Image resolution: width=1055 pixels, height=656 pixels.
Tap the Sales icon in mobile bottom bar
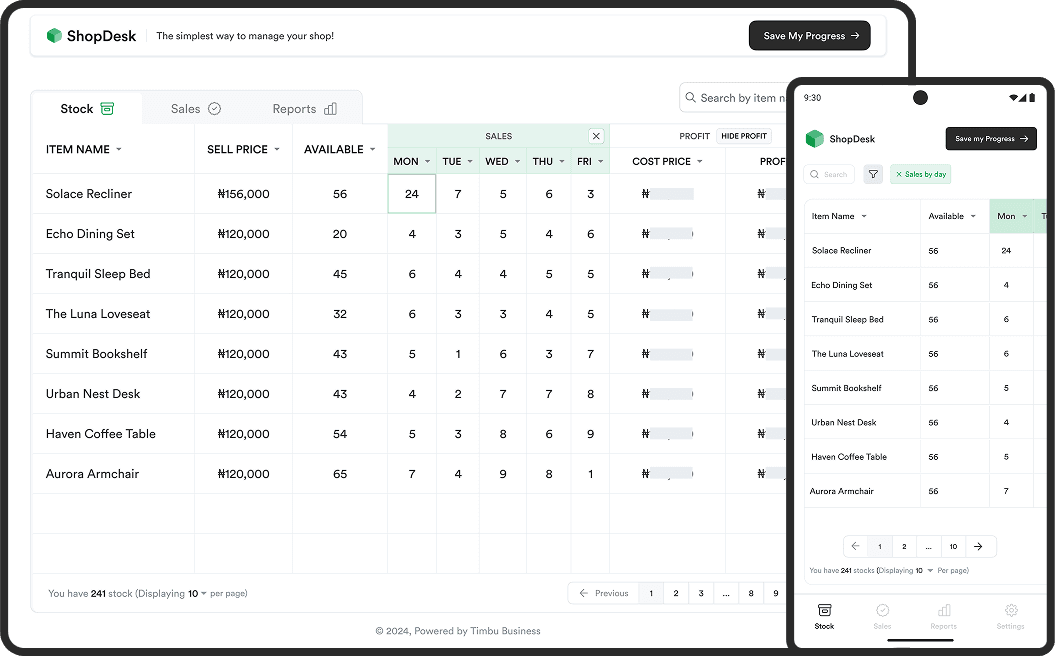[882, 610]
